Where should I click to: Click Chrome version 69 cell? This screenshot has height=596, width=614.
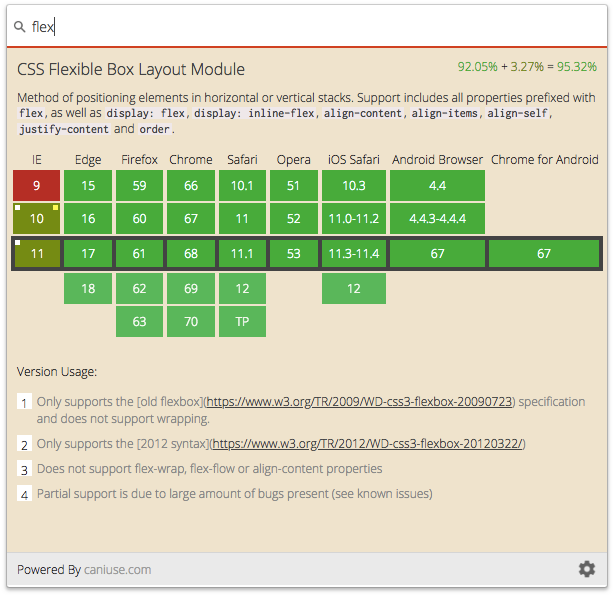click(191, 289)
